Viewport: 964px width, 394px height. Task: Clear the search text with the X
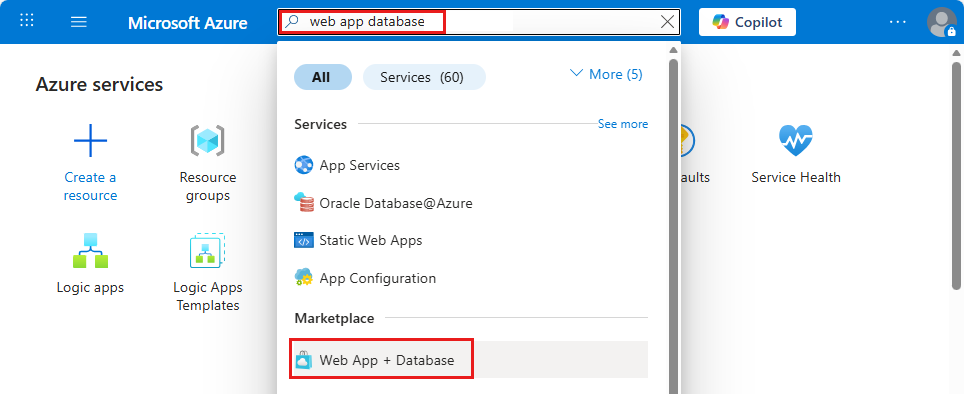667,22
